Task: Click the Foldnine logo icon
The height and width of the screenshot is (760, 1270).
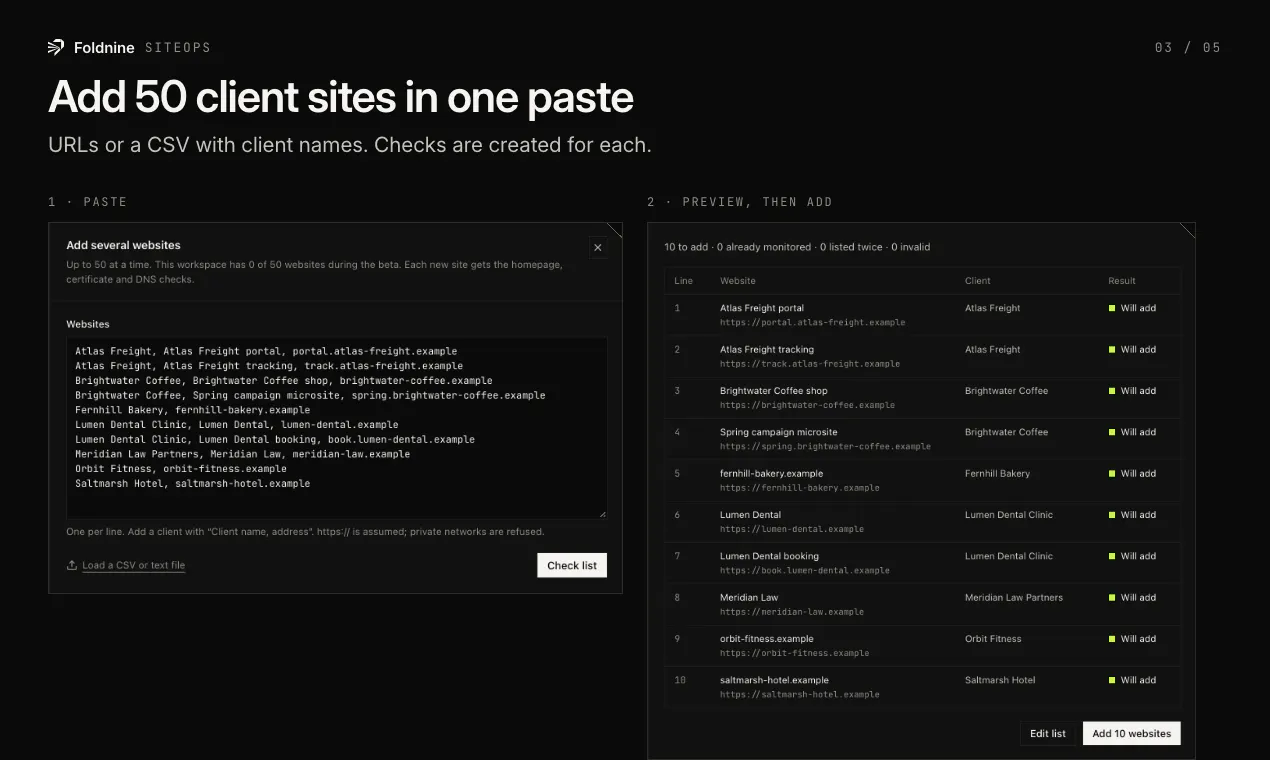Action: tap(56, 47)
